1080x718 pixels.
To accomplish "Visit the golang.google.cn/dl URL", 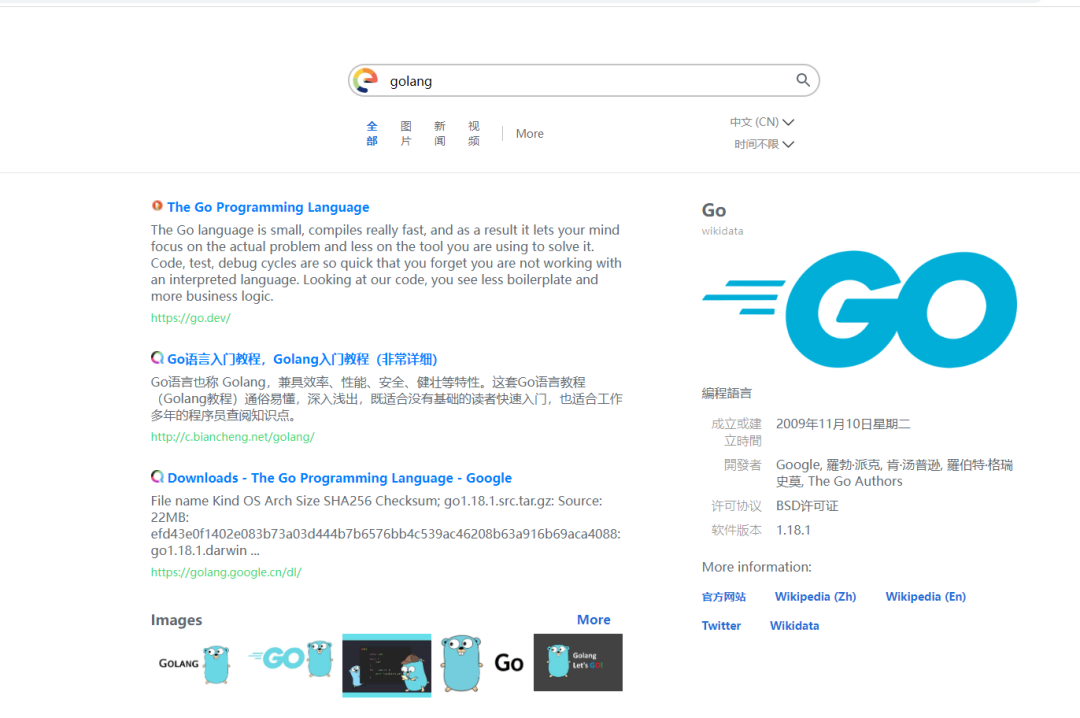I will pyautogui.click(x=226, y=572).
